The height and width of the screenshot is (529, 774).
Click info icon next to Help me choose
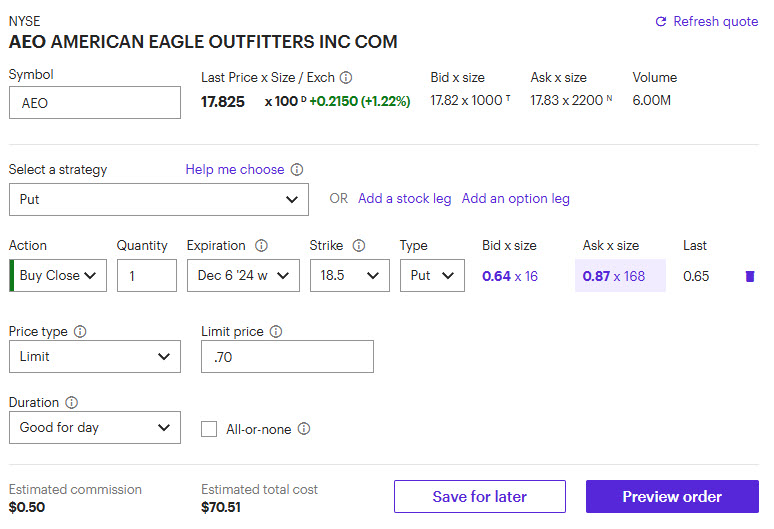(x=297, y=170)
